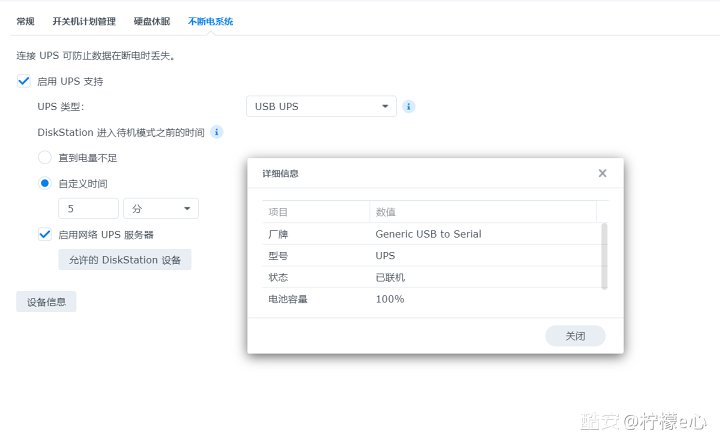Click the detail dialog vertical scrollbar
Viewport: 720px width, 445px height.
coord(604,256)
